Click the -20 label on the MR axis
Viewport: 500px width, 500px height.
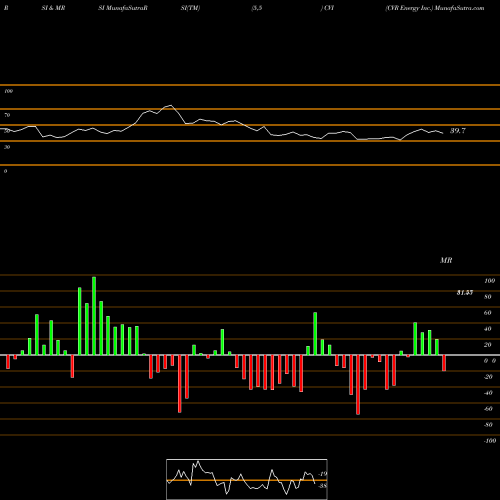(x=488, y=377)
